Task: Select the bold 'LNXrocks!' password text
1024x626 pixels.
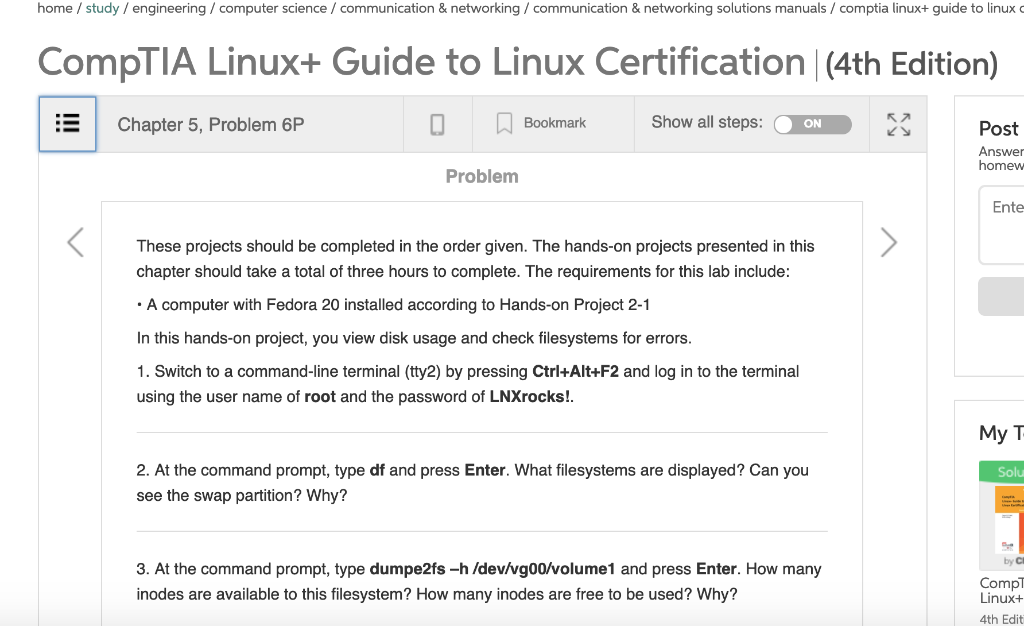Action: [x=530, y=397]
